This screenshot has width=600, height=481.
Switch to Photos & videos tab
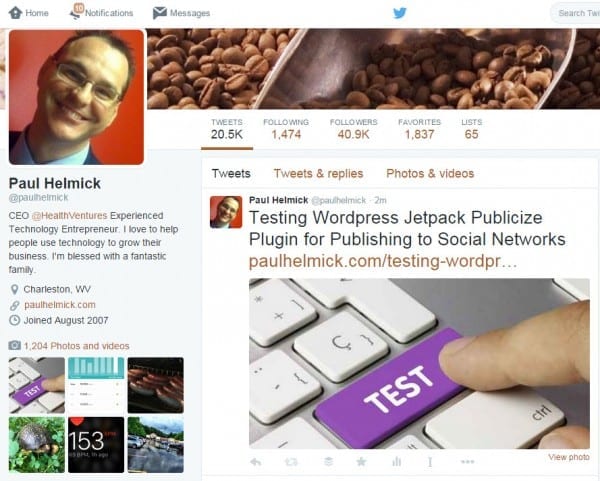(430, 173)
